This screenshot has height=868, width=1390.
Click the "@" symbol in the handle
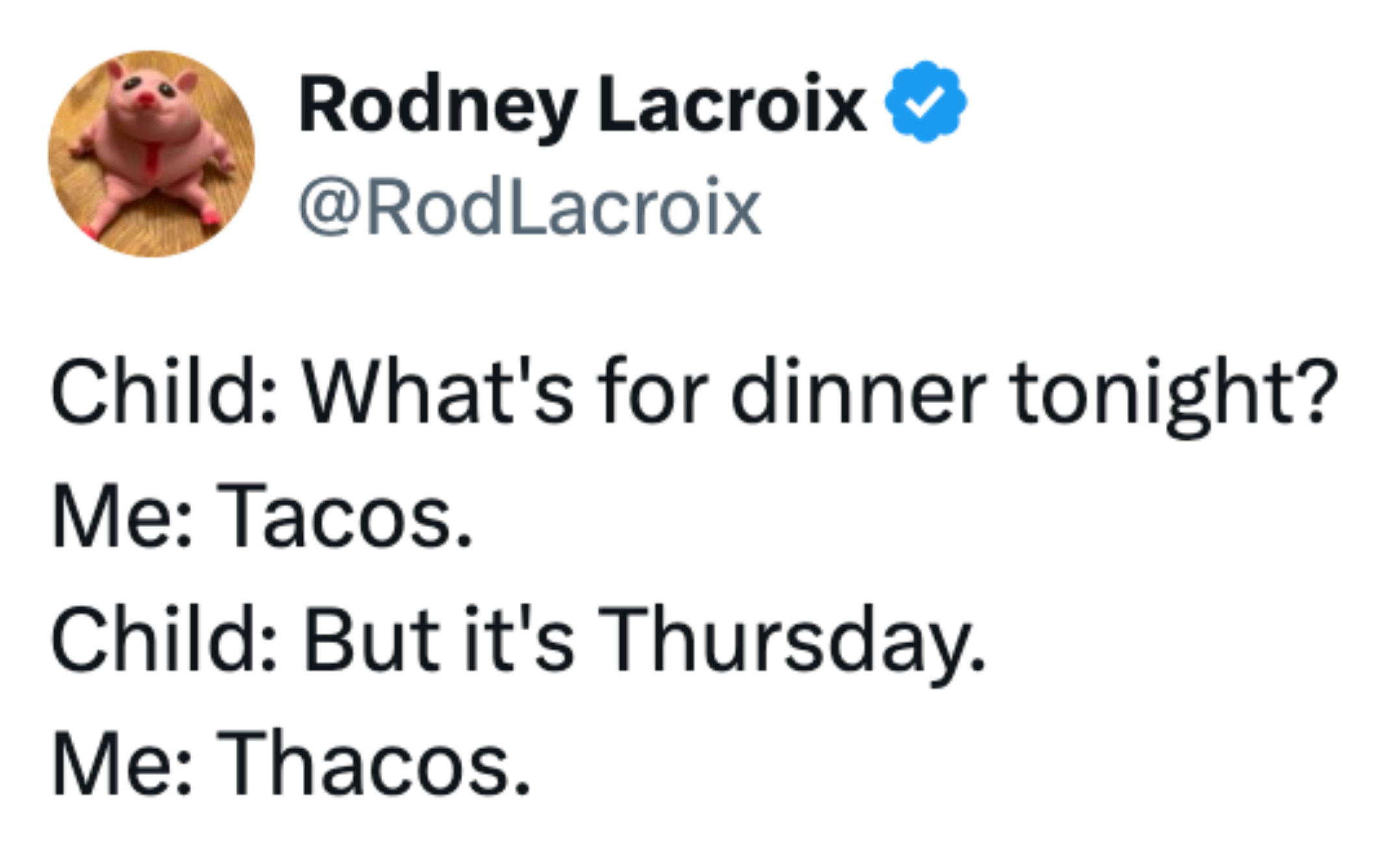coord(331,209)
